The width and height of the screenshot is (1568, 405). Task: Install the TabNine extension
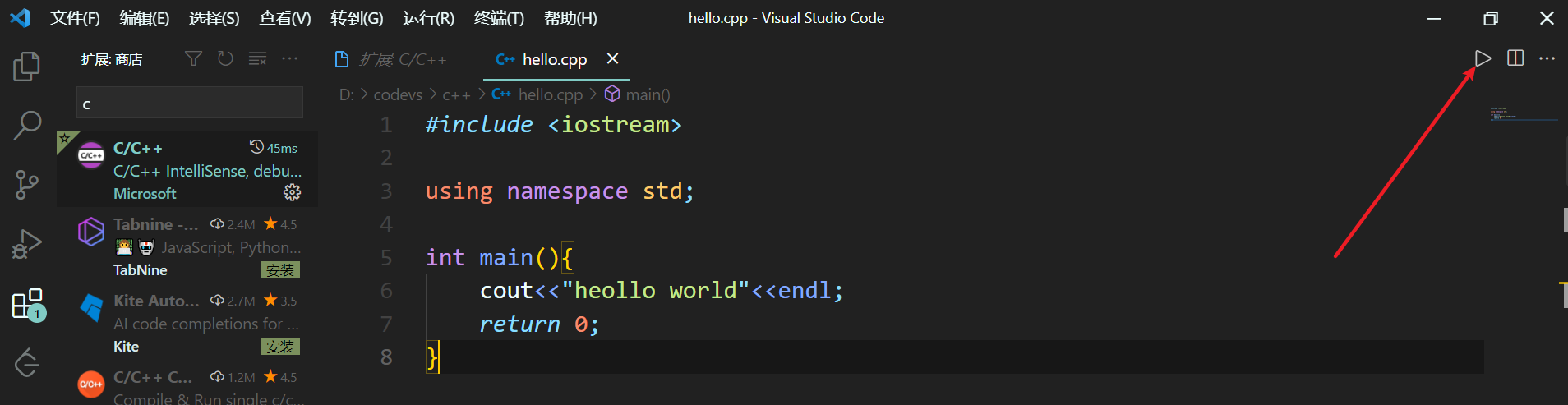pos(279,269)
